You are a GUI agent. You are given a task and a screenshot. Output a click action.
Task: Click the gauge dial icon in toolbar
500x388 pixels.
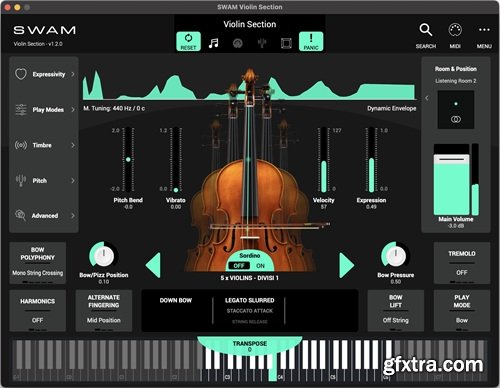point(238,43)
